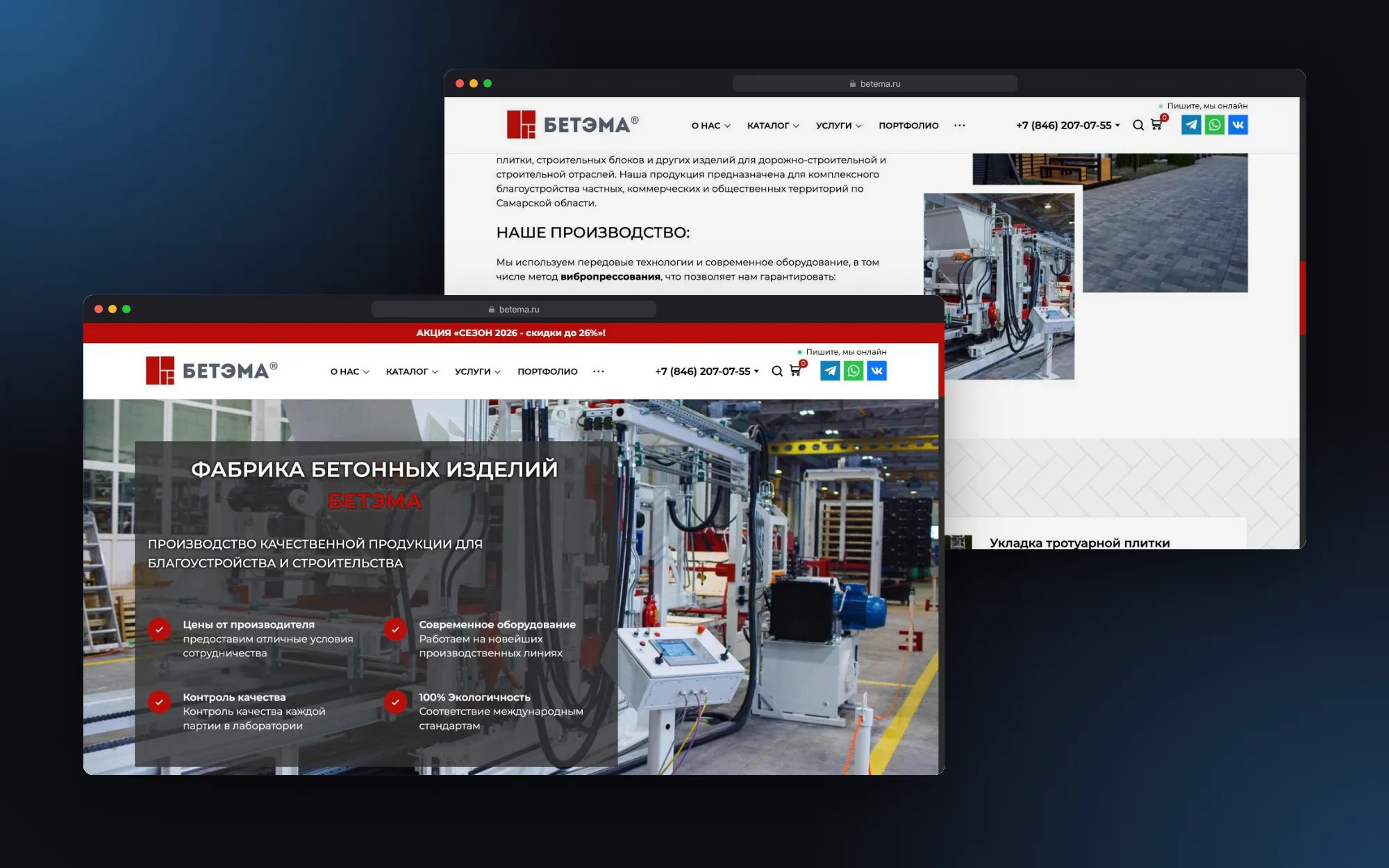The height and width of the screenshot is (868, 1389).
Task: Open Telegram icon in back window header
Action: [1191, 125]
